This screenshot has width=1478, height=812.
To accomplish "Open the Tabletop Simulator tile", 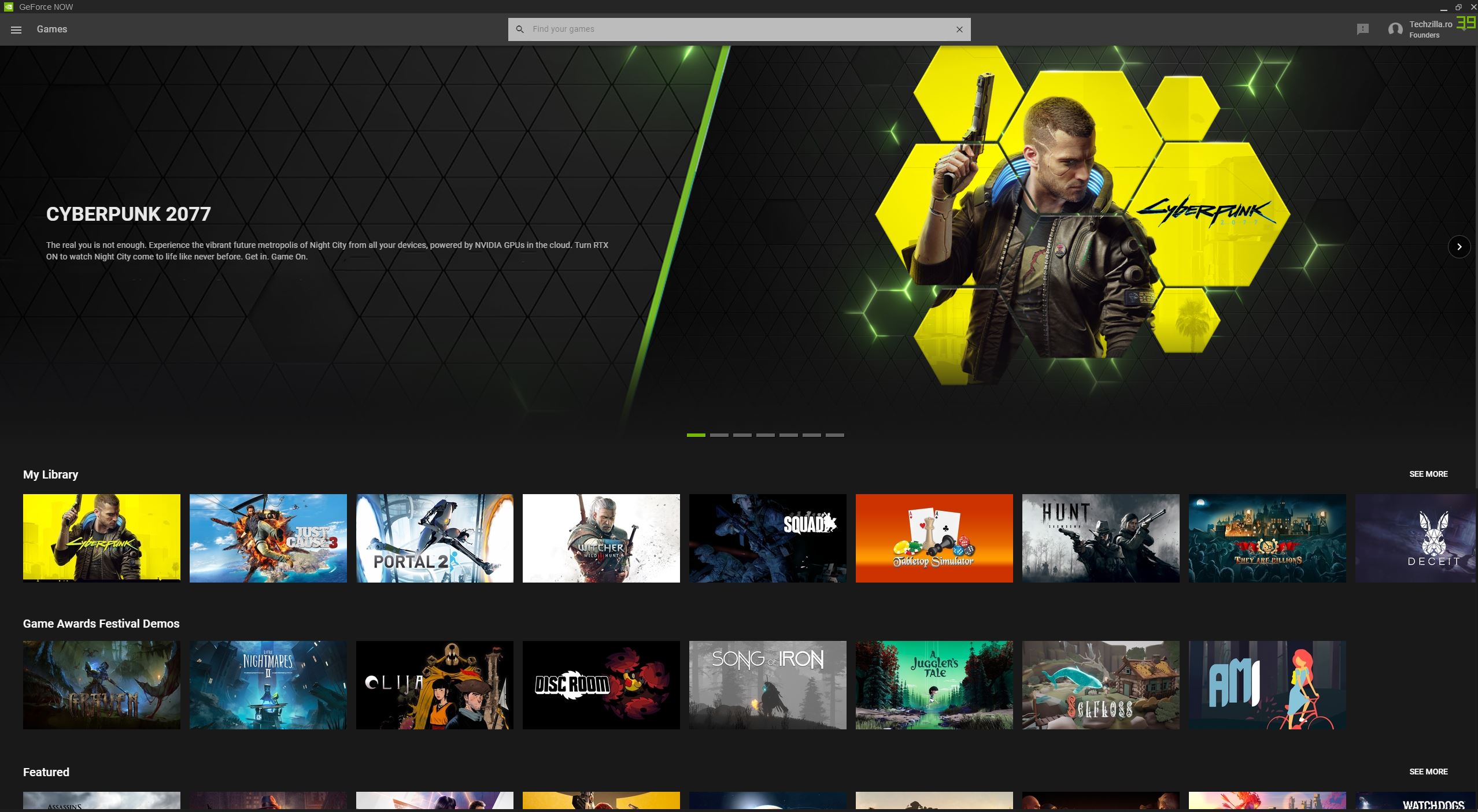I will pyautogui.click(x=934, y=538).
